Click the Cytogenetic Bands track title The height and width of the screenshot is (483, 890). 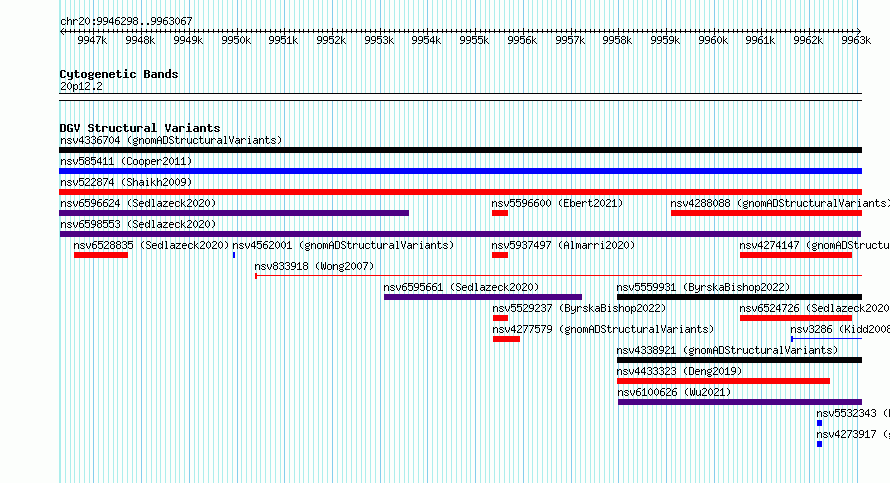coord(119,74)
